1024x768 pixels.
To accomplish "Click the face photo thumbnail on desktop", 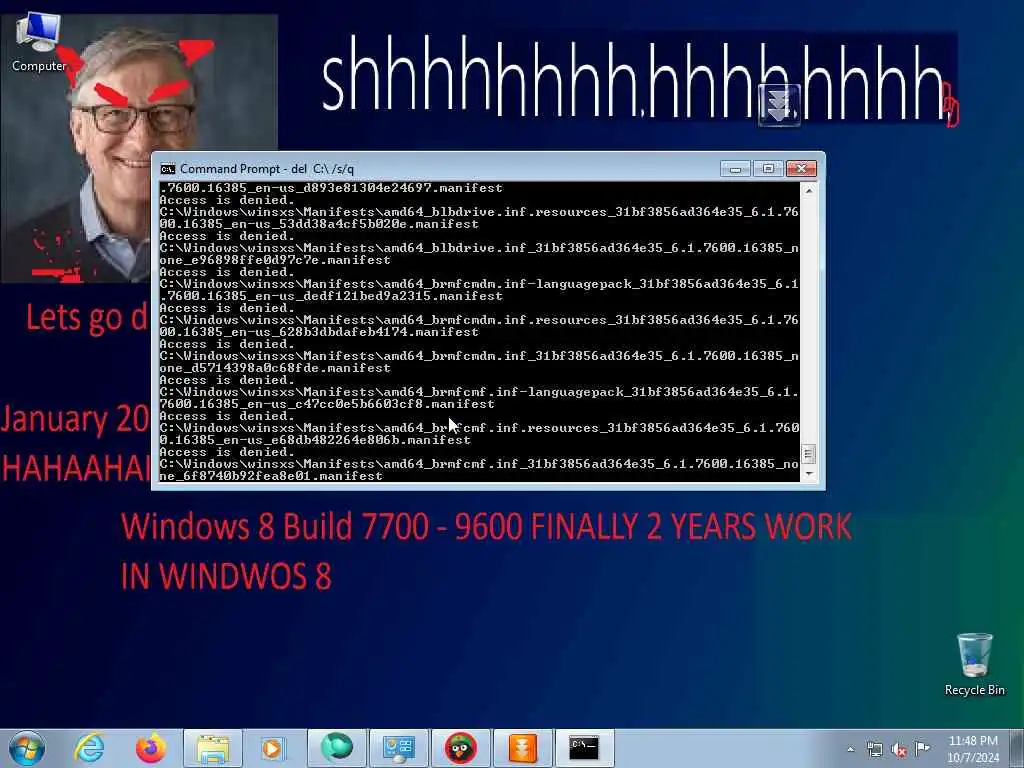I will point(139,149).
